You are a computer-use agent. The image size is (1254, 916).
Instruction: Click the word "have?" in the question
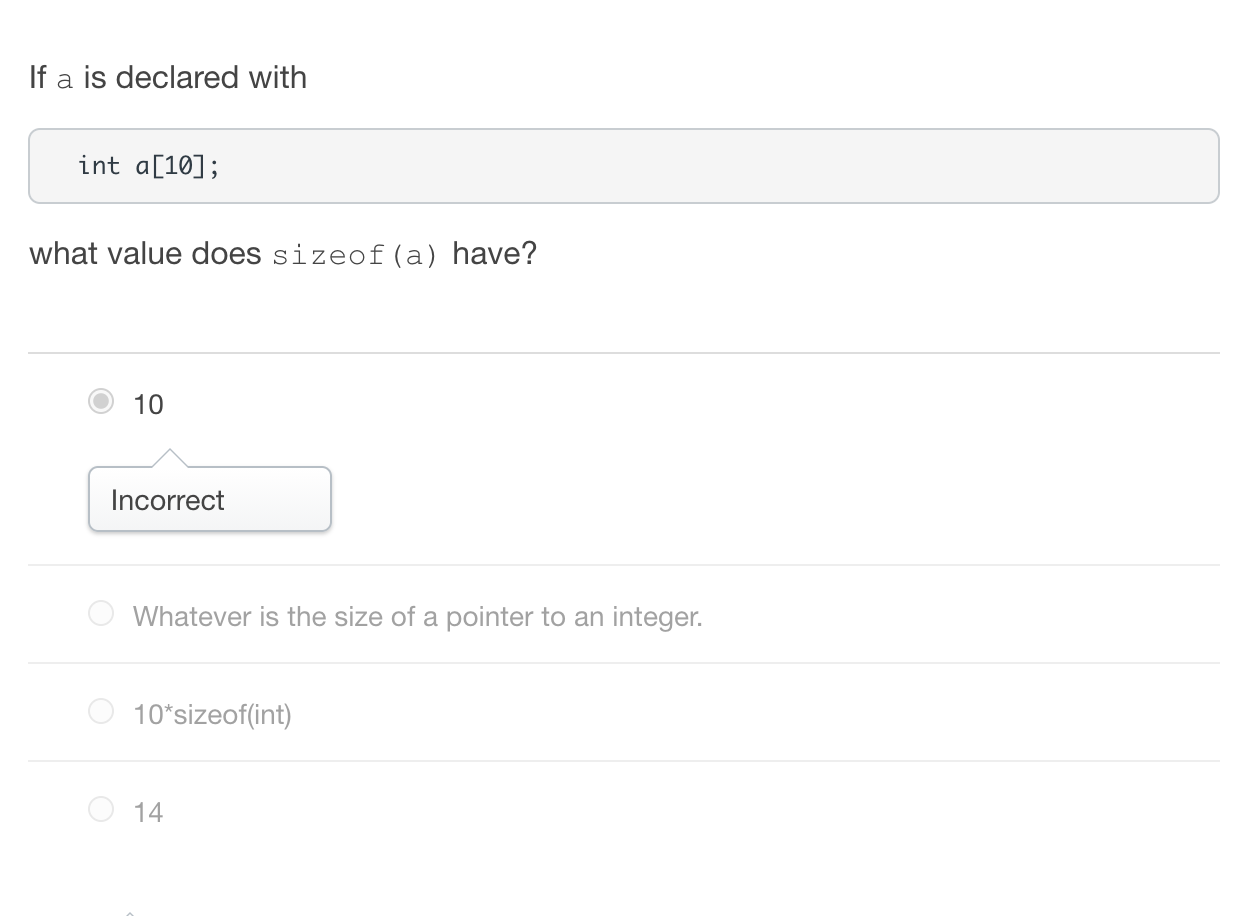coord(494,254)
